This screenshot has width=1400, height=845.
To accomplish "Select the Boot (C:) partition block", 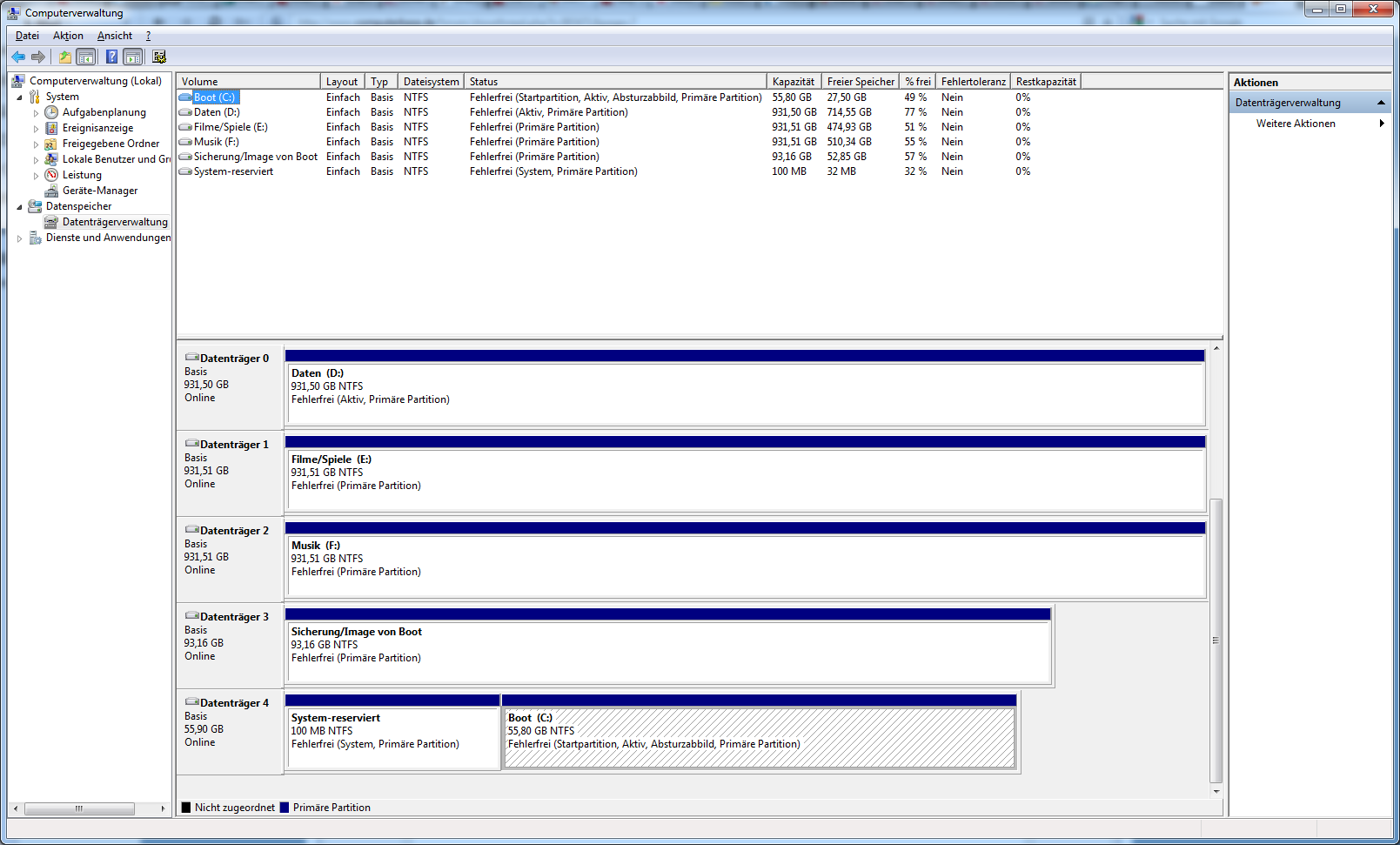I will [759, 732].
